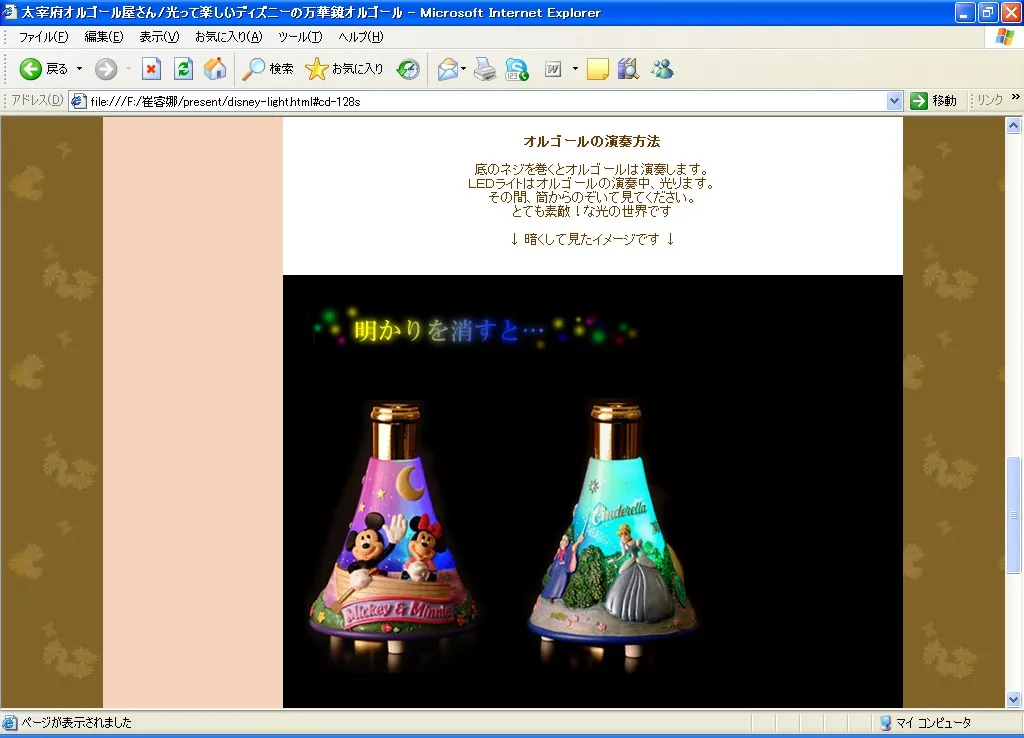The height and width of the screenshot is (738, 1024).
Task: Restore down the browser window
Action: (989, 12)
